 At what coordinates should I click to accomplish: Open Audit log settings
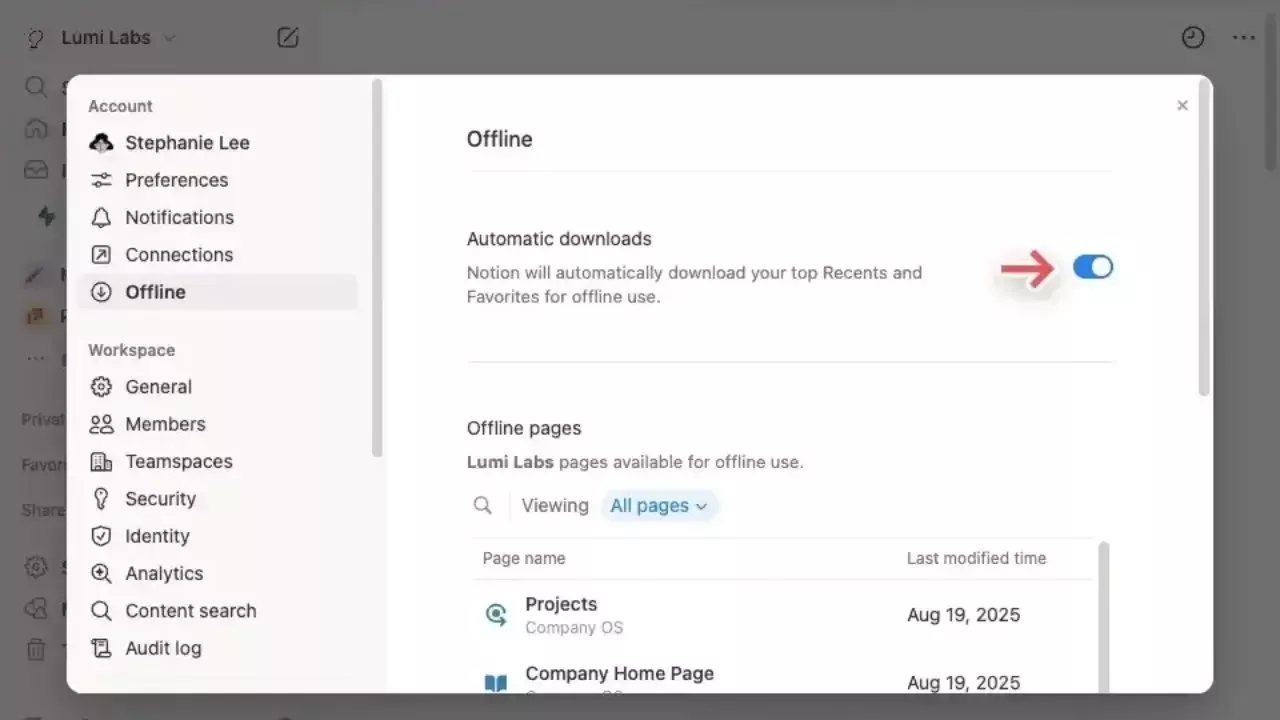217,648
